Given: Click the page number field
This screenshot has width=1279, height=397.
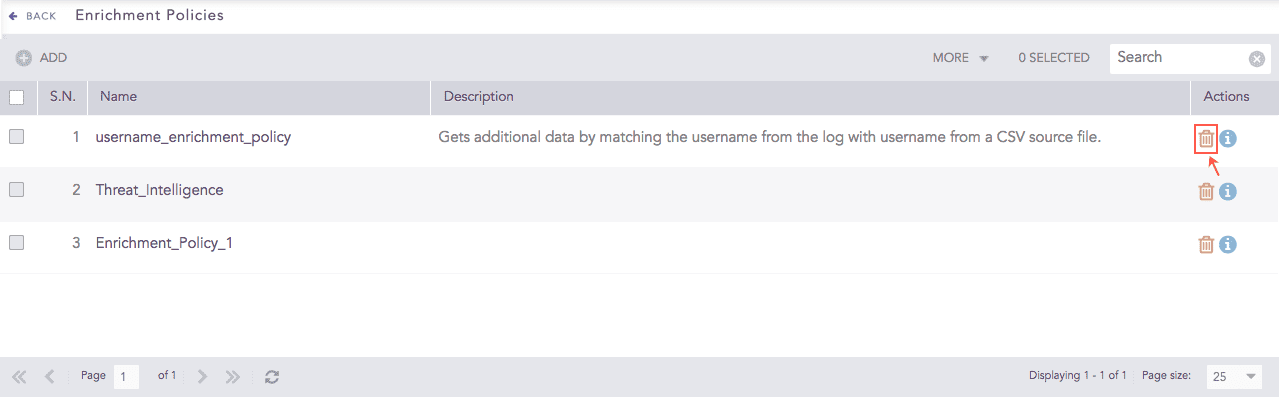Looking at the screenshot, I should [x=126, y=377].
